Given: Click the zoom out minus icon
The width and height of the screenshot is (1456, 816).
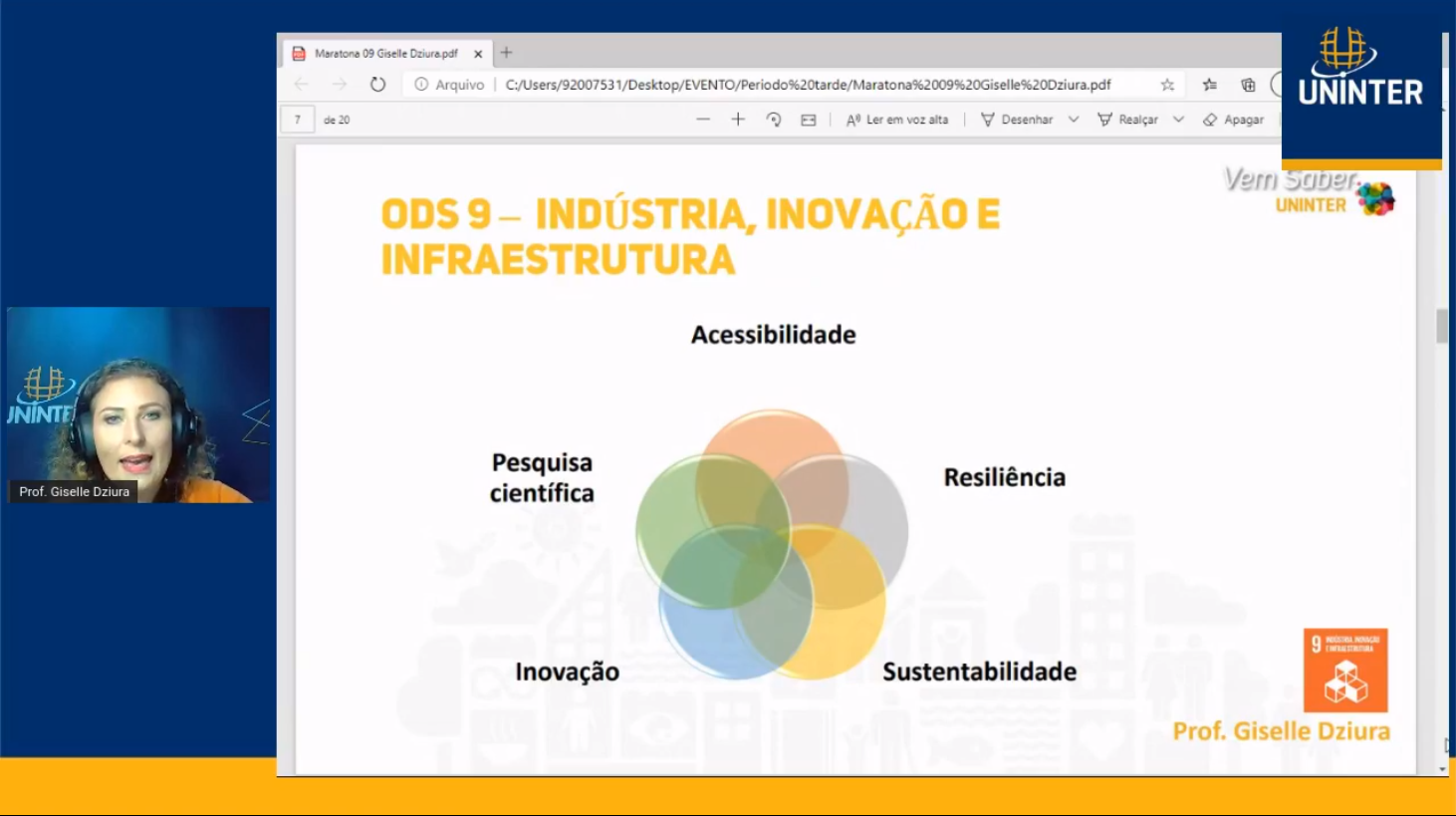Looking at the screenshot, I should point(703,120).
